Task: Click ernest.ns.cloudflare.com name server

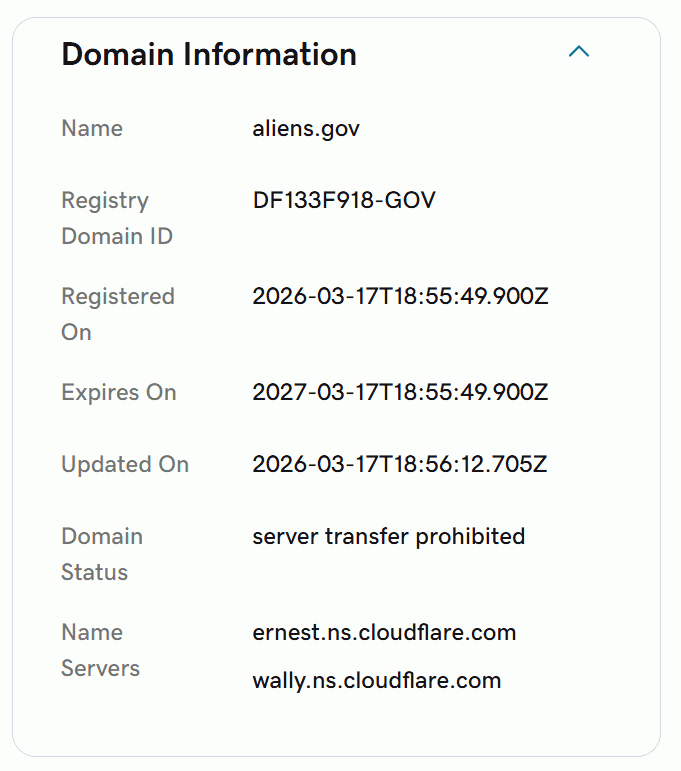Action: click(x=384, y=633)
